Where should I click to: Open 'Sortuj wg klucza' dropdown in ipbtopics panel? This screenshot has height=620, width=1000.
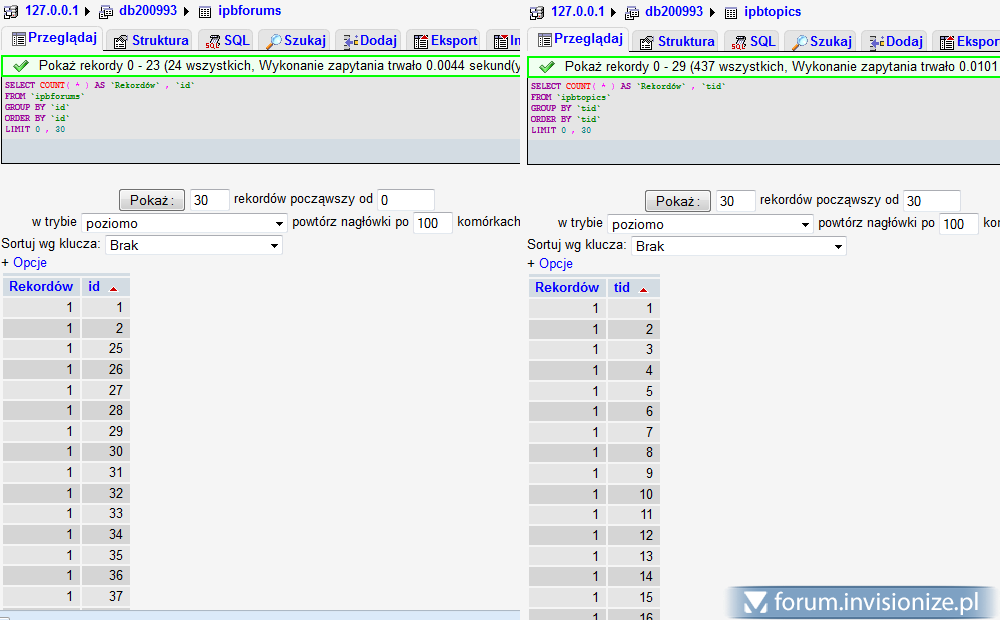point(738,246)
